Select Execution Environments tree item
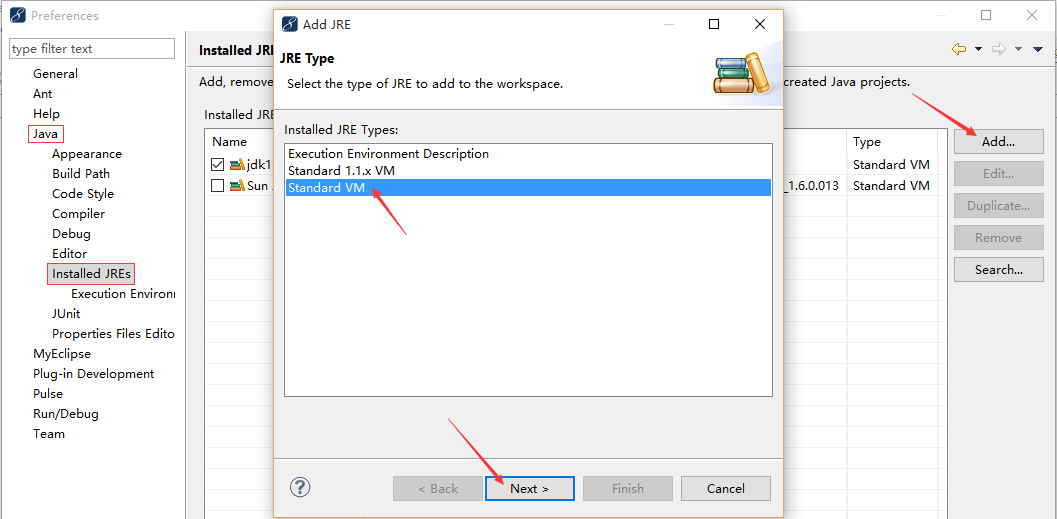1057x519 pixels. [123, 294]
